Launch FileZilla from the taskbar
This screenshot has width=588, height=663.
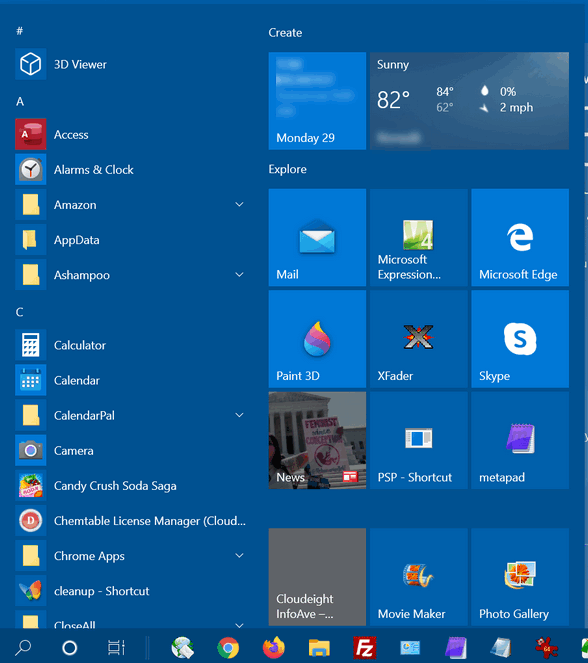tap(364, 647)
